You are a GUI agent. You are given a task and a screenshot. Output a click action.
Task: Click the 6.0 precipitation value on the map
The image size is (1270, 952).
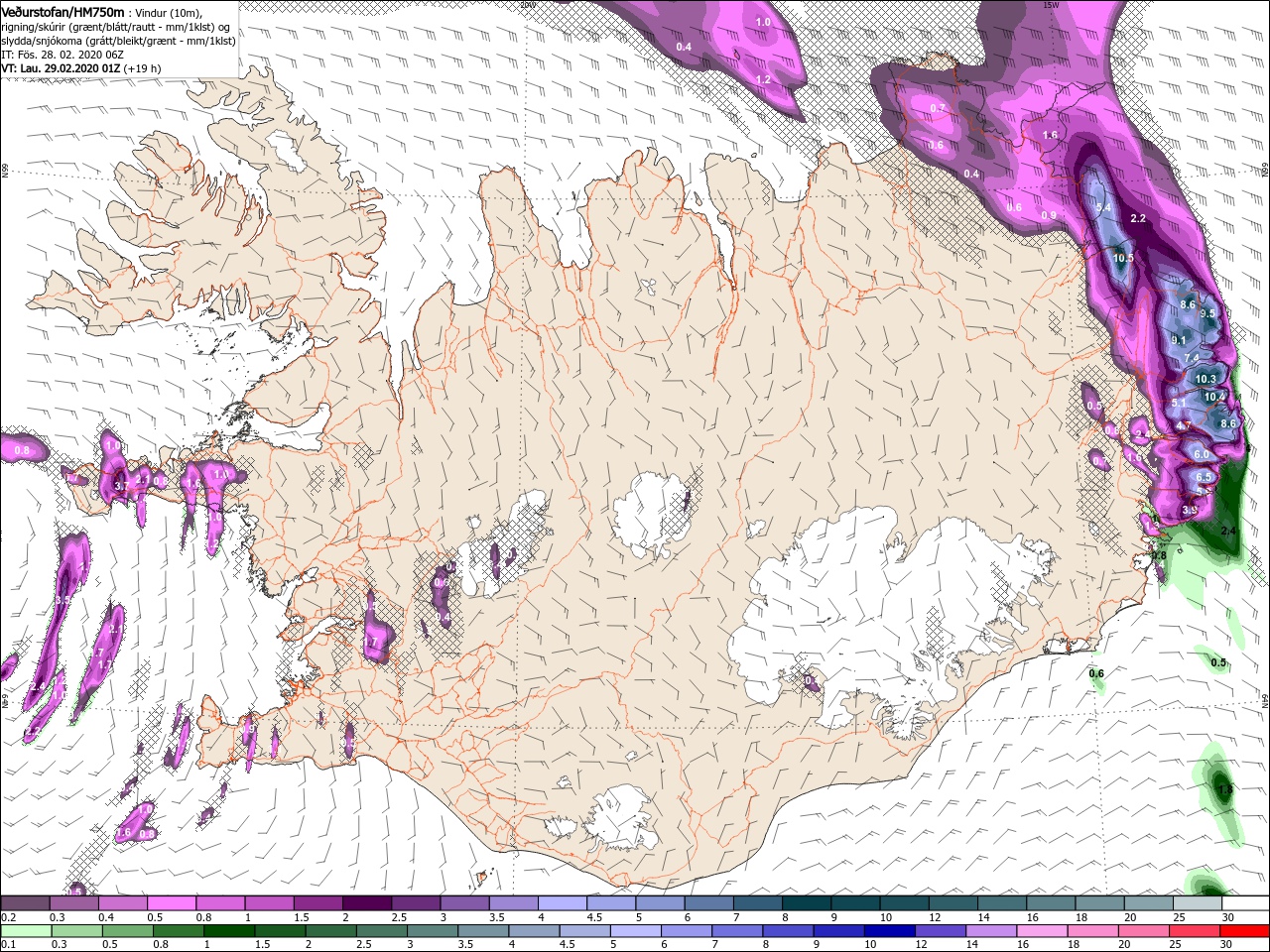click(1201, 454)
